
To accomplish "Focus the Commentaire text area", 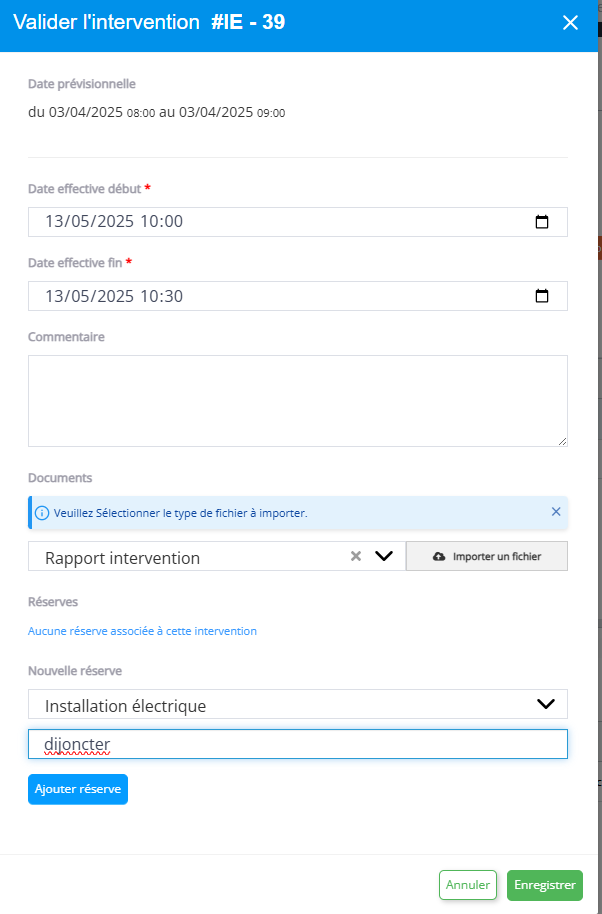I will point(298,401).
